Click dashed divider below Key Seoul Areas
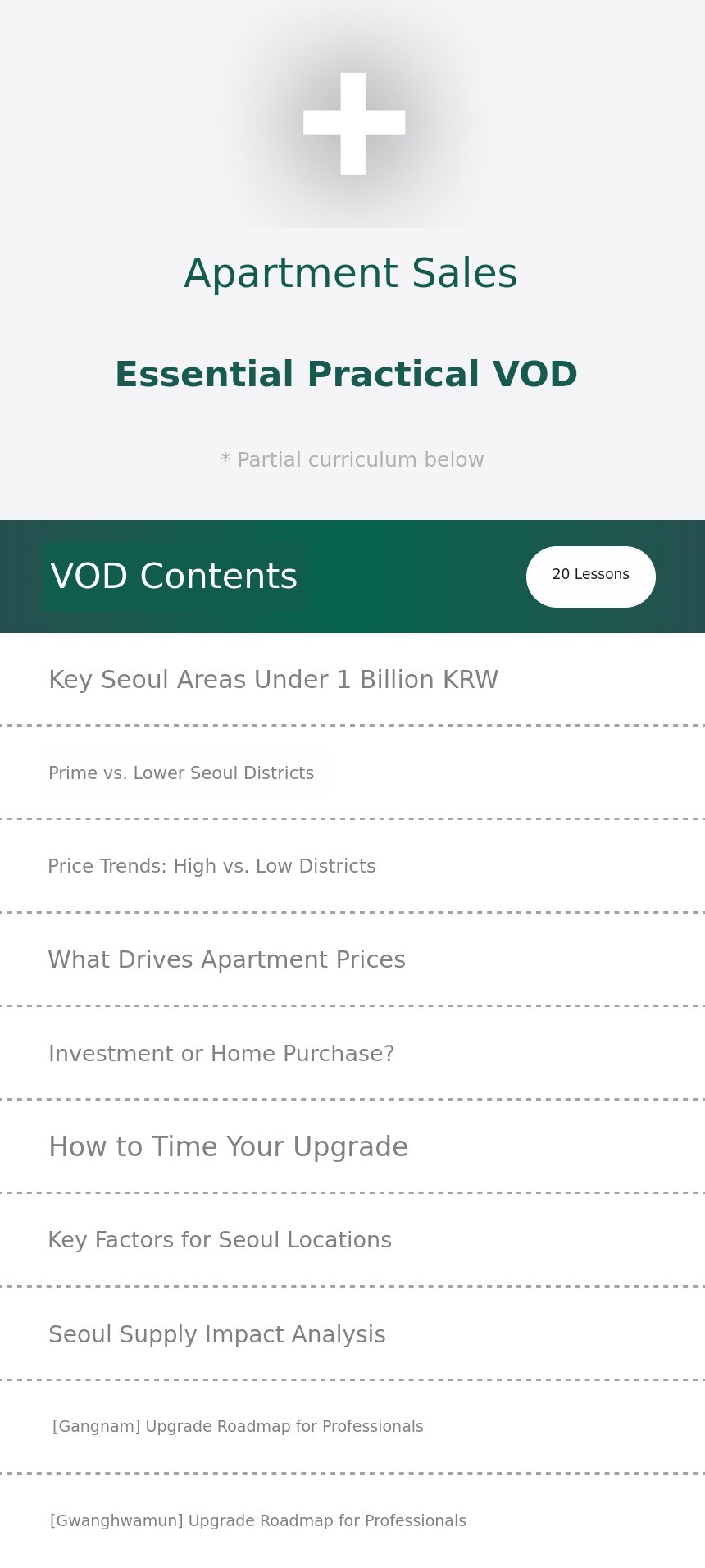Screen dimensions: 705x1568 (352, 726)
